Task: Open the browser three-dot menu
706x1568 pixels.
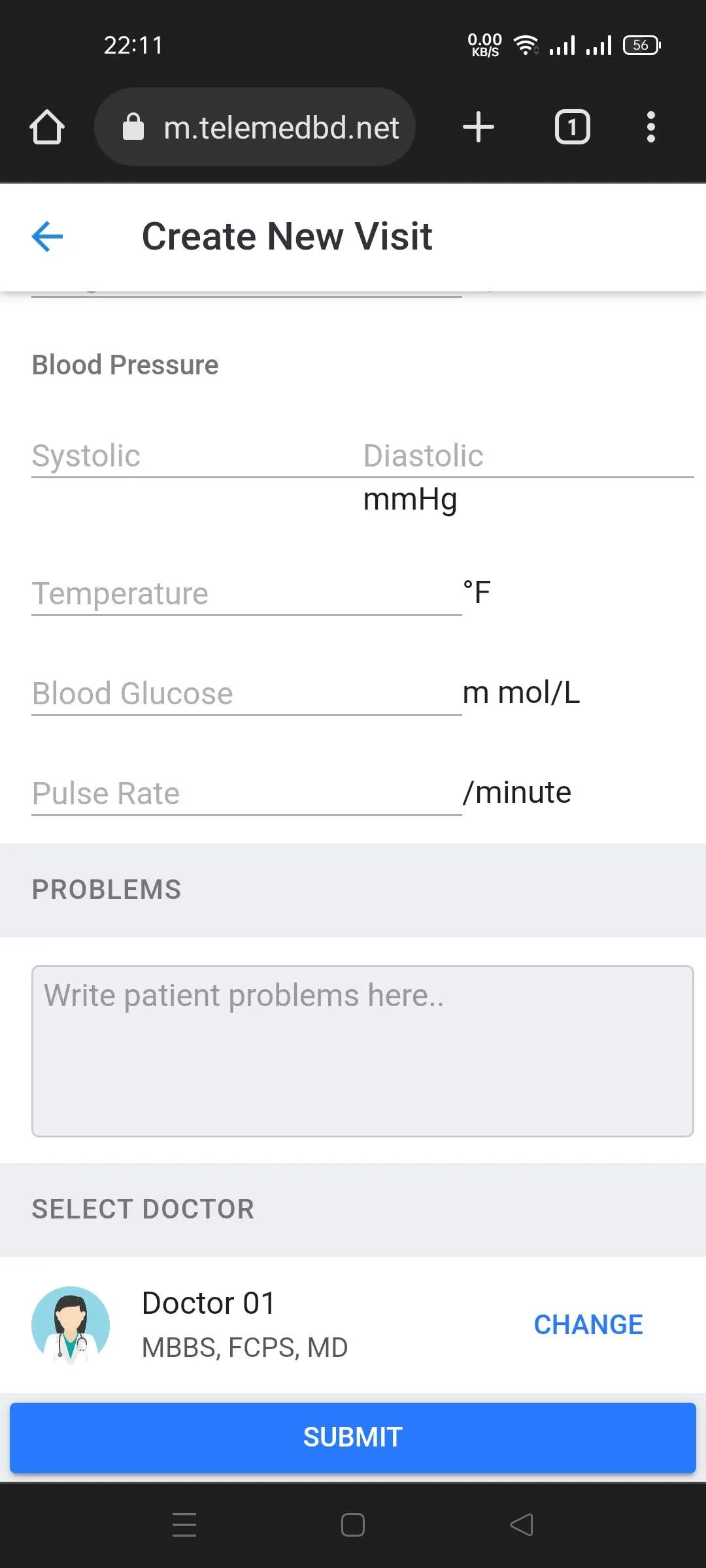Action: click(x=650, y=127)
